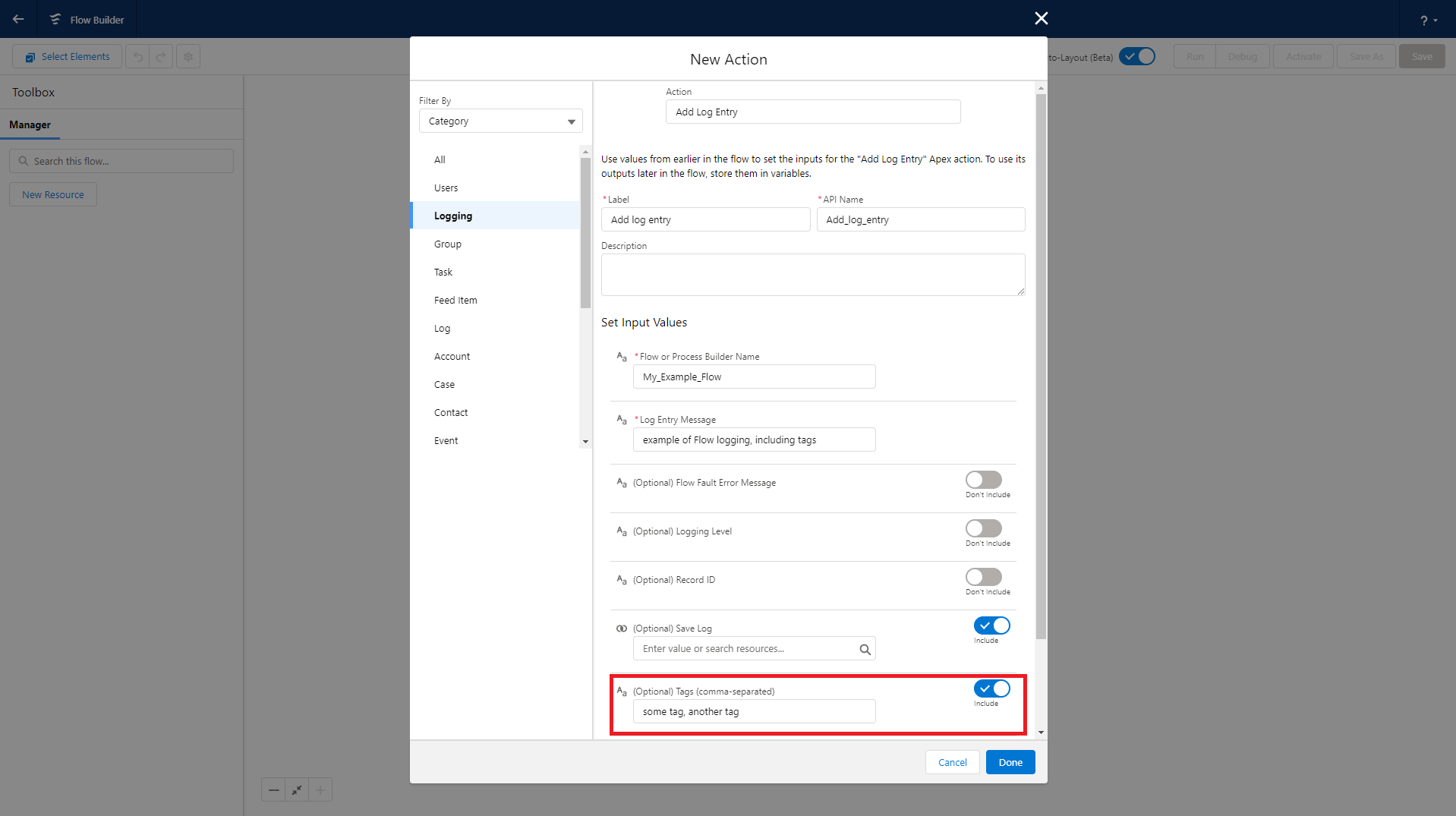Select the Account category

coord(495,356)
